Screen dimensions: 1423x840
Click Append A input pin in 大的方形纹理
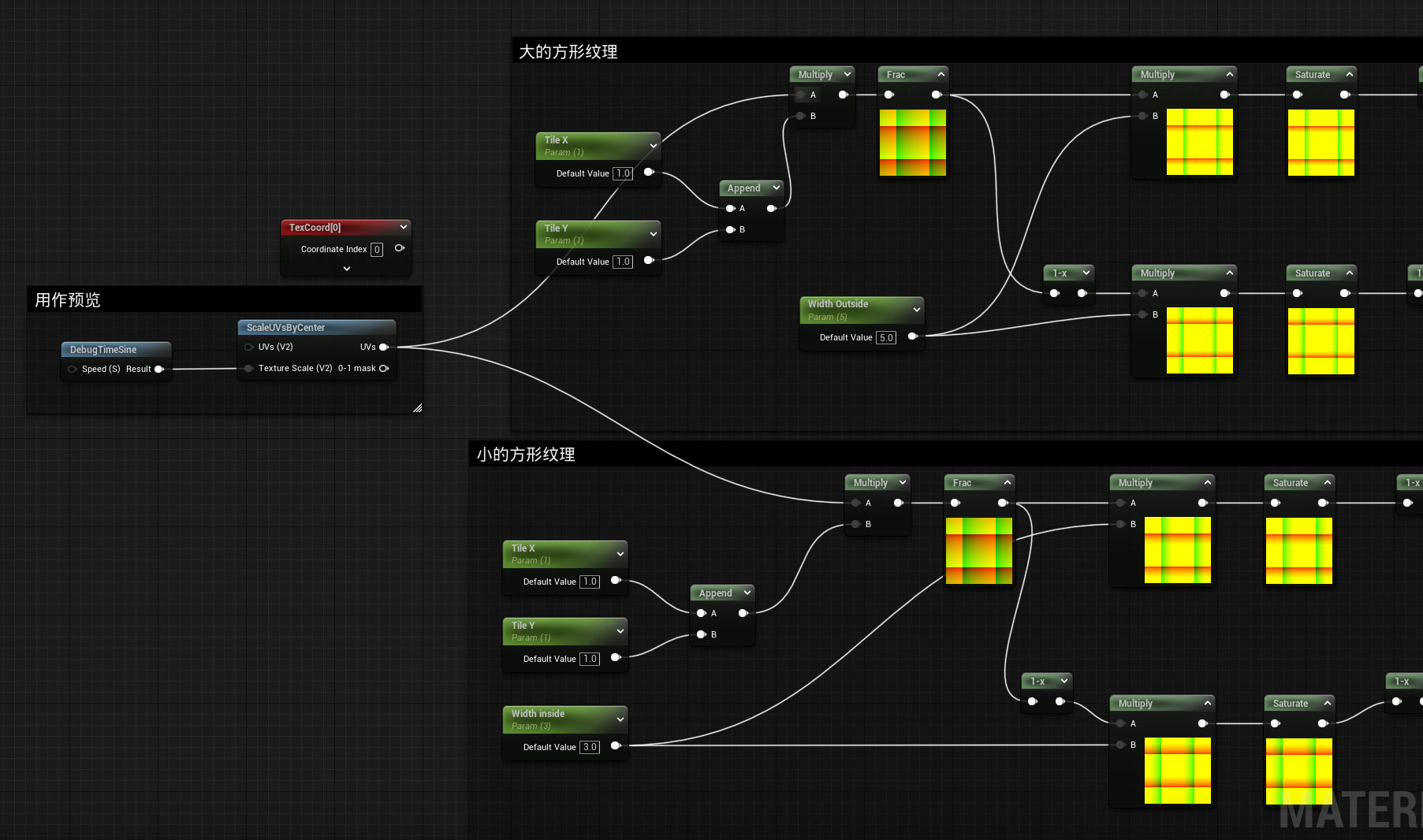point(731,208)
